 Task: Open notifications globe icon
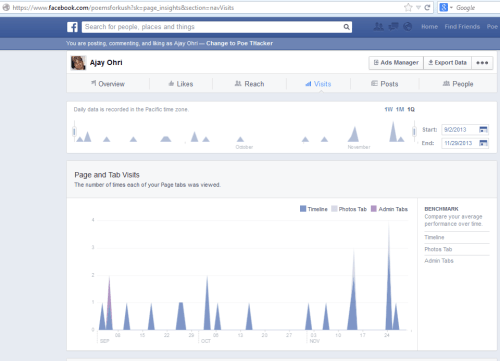point(408,27)
